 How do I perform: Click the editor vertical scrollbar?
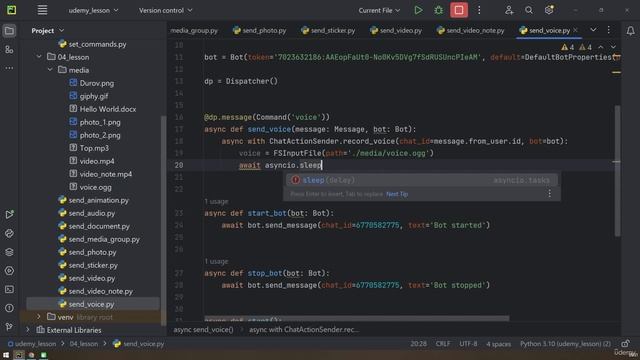point(617,170)
